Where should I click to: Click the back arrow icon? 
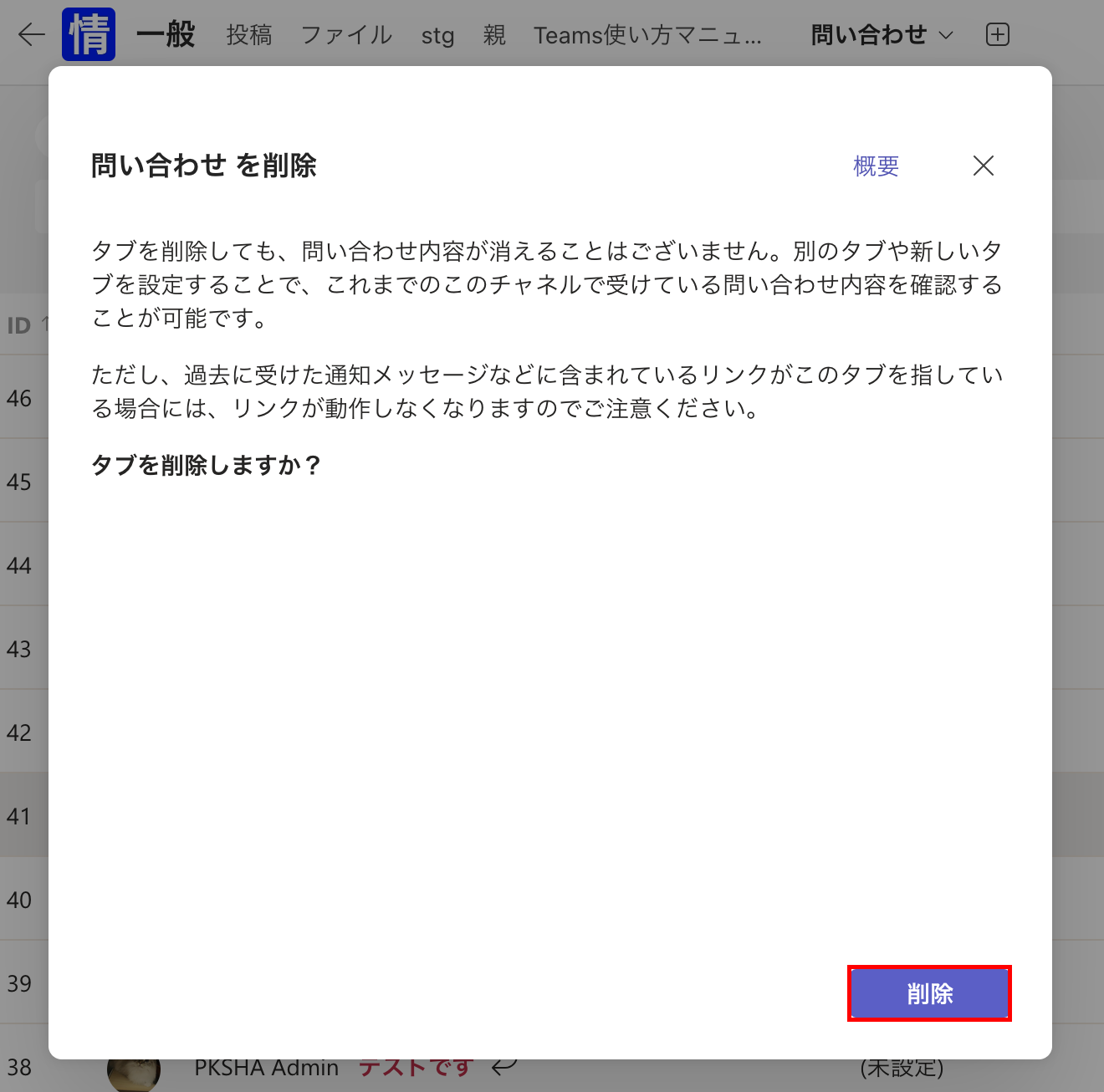pos(31,34)
